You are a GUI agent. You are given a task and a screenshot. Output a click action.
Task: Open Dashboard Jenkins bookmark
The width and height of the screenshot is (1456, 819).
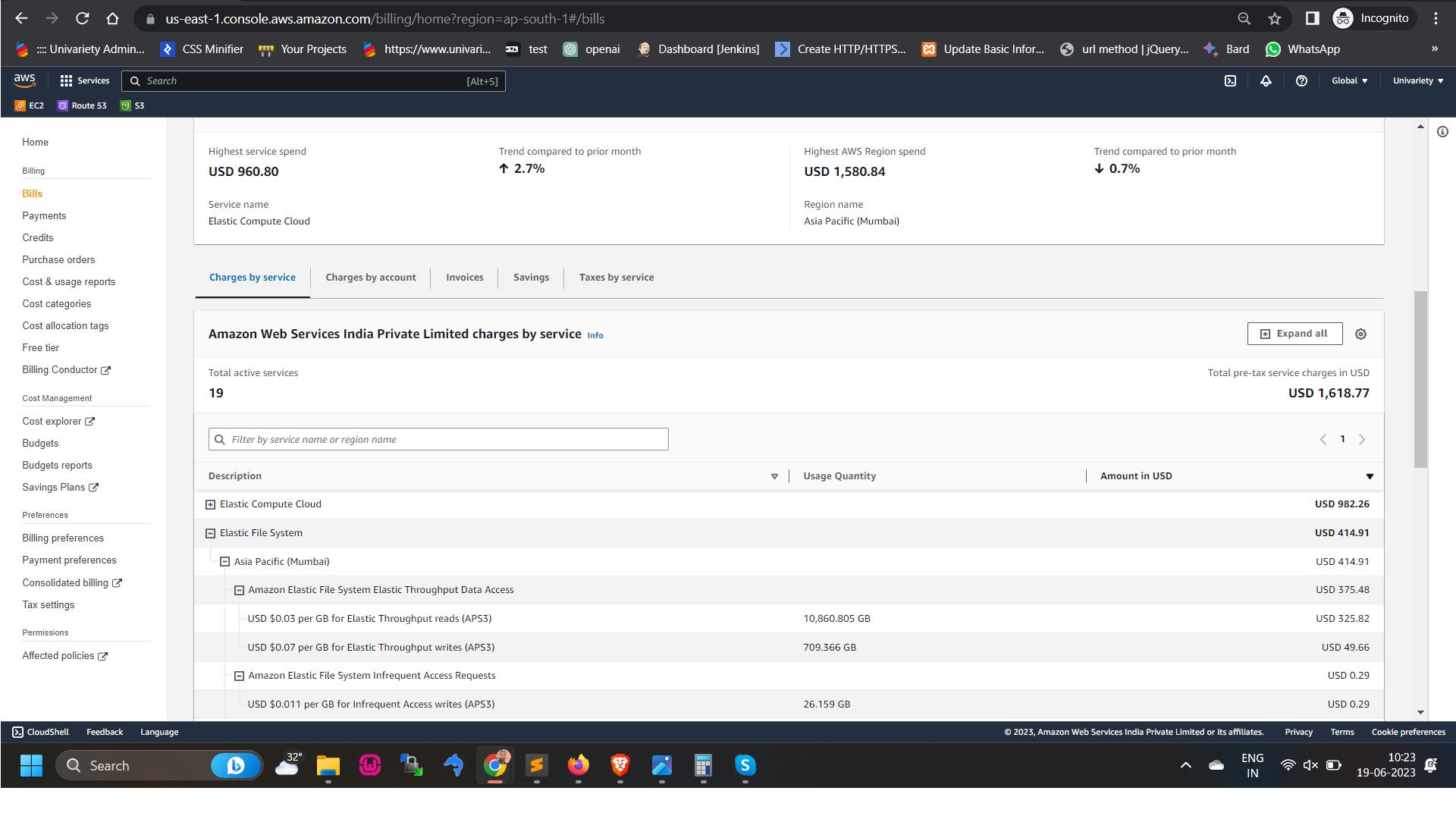pos(698,49)
